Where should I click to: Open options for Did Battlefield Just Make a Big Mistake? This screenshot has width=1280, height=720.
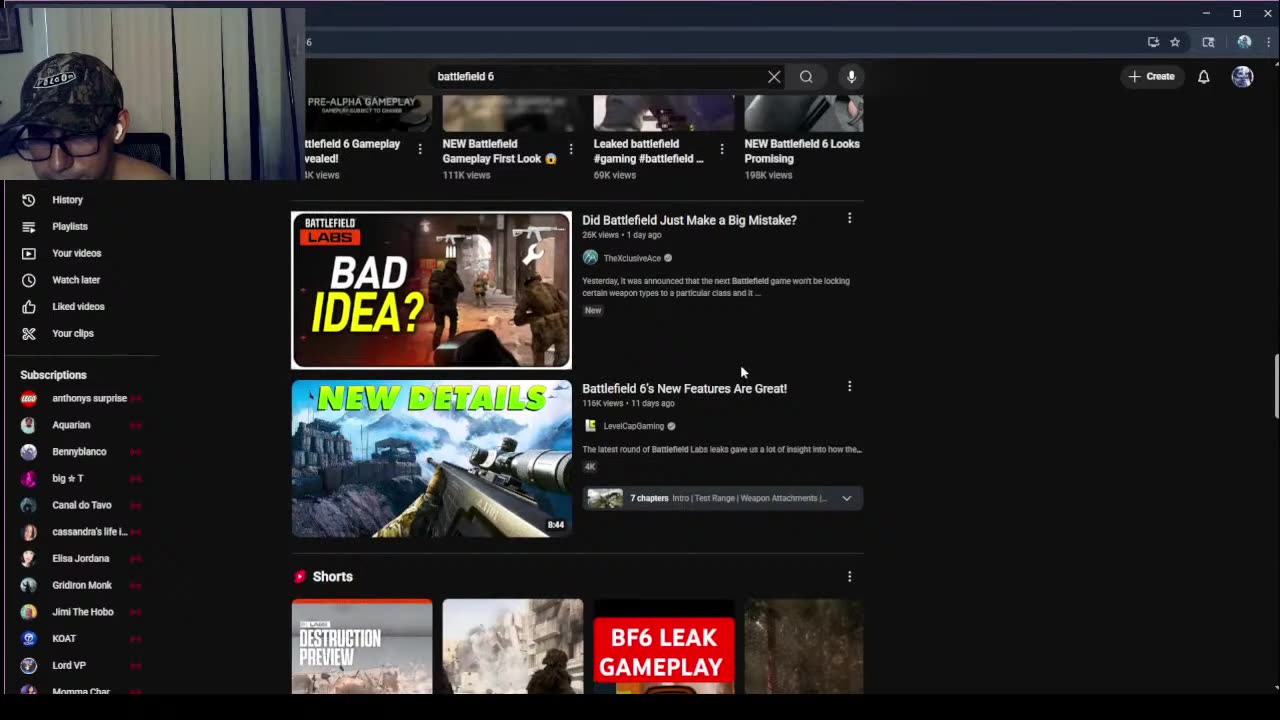click(849, 218)
